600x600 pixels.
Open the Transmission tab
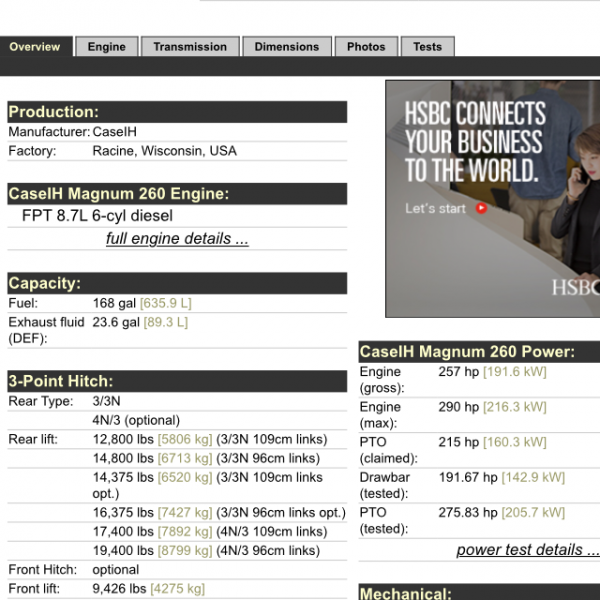pos(190,47)
